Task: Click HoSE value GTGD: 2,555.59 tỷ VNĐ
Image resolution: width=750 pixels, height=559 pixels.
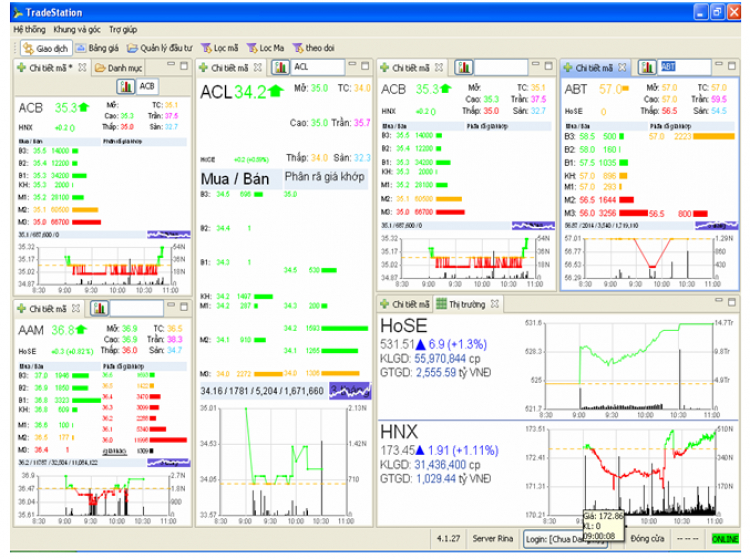Action: point(435,373)
